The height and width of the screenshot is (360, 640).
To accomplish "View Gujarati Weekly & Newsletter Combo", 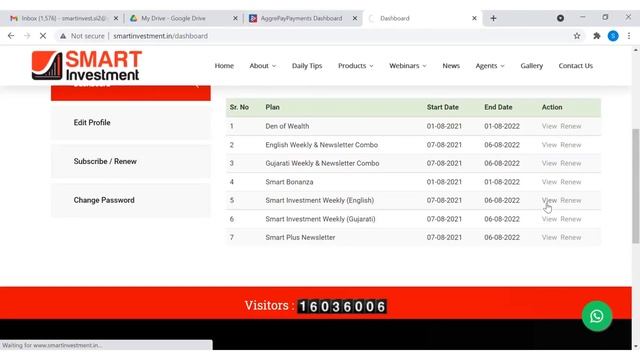I will [549, 163].
